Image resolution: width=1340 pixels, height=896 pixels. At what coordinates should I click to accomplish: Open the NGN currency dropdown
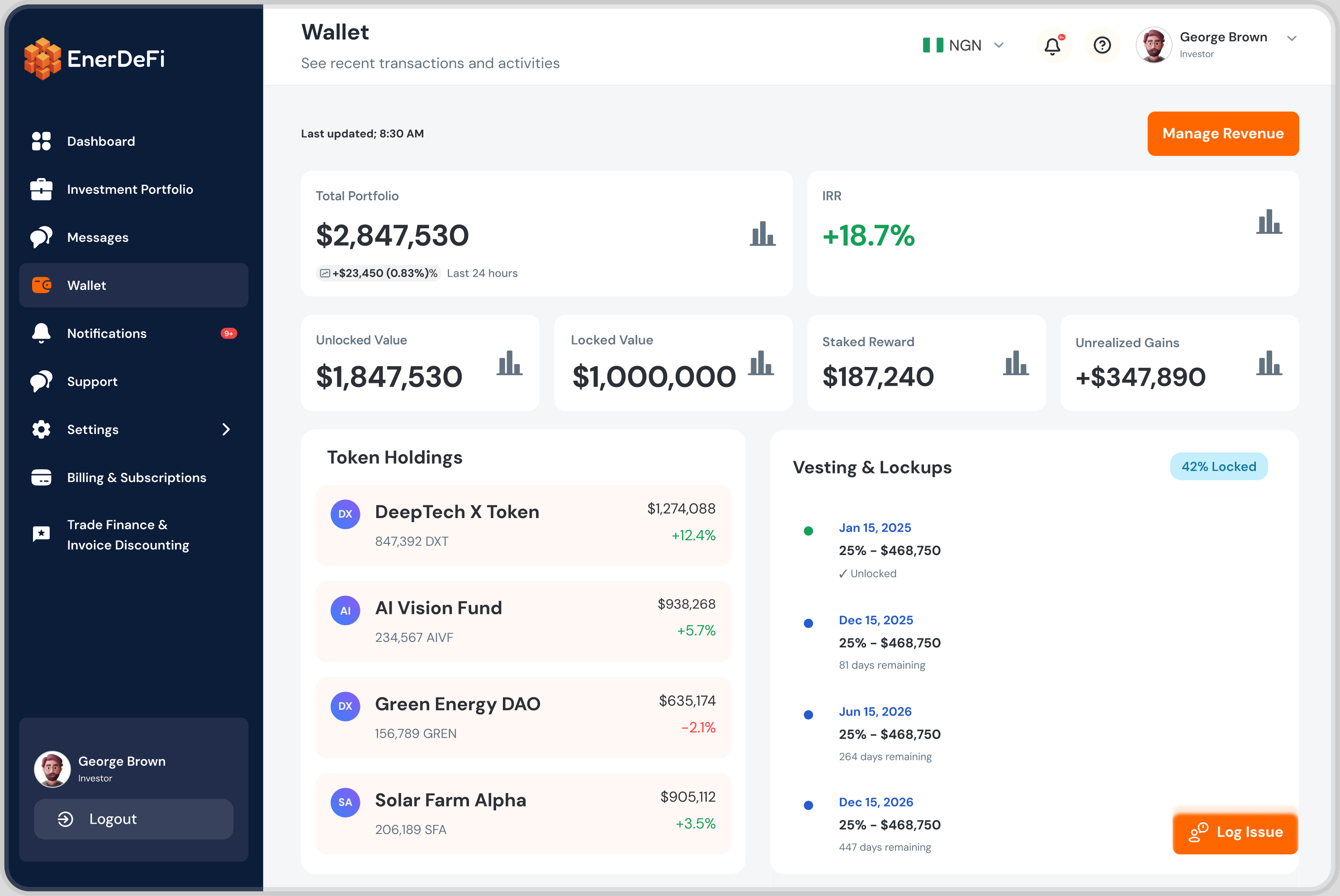964,45
